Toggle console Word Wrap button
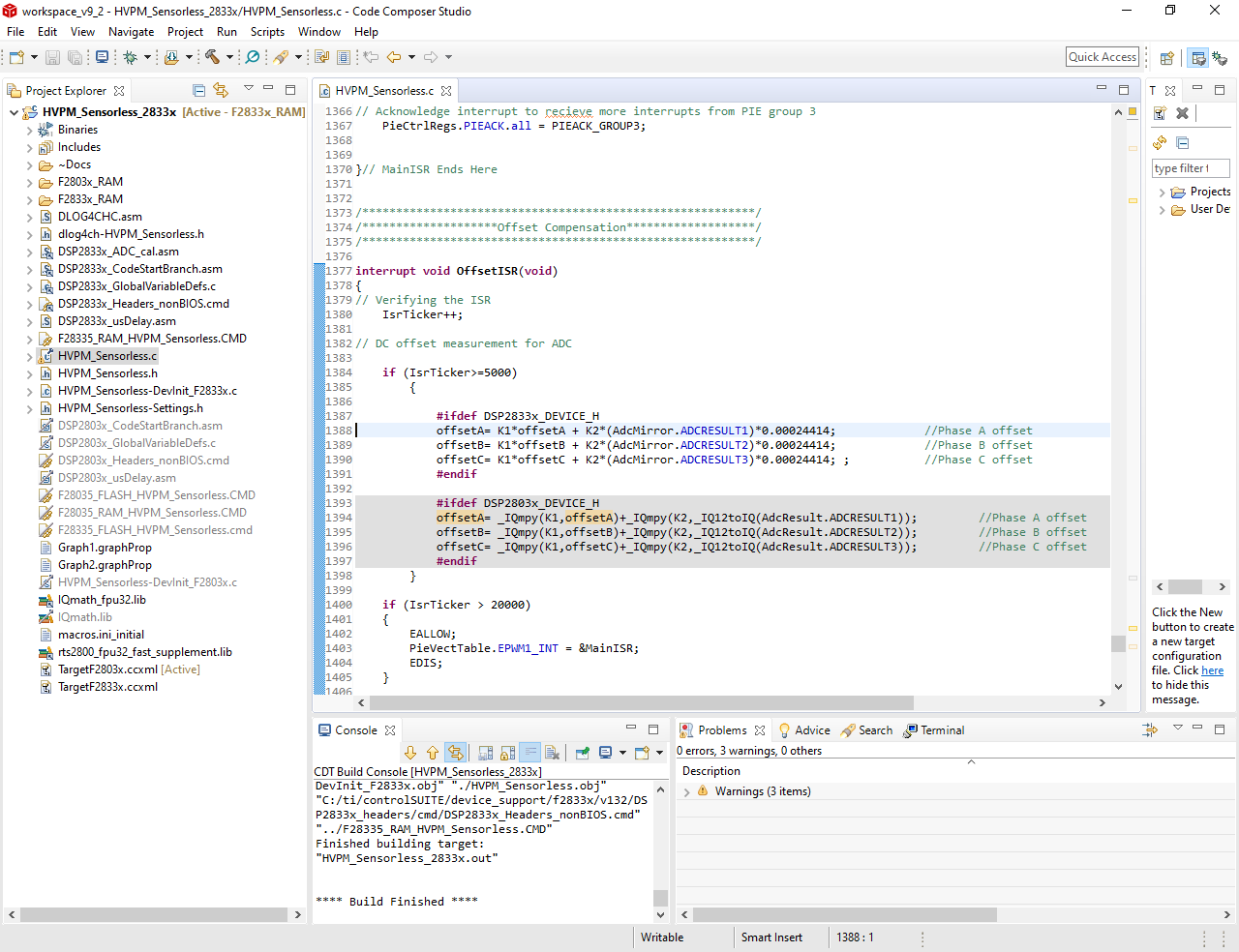This screenshot has height=952, width=1239. coord(530,753)
